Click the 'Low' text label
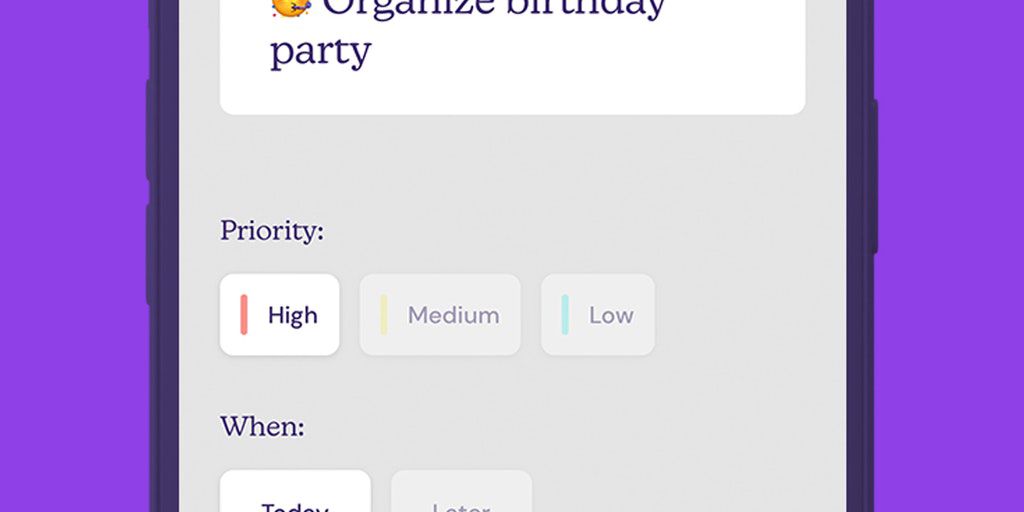 click(x=611, y=316)
